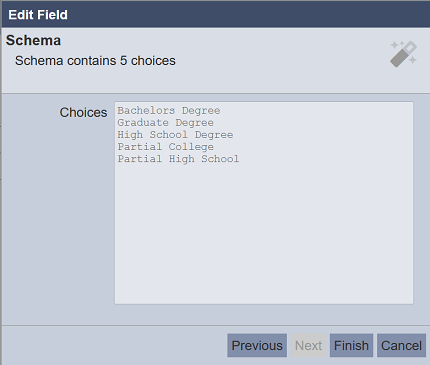Viewport: 430px width, 365px height.
Task: Select the Partial High School choice line
Action: click(178, 159)
